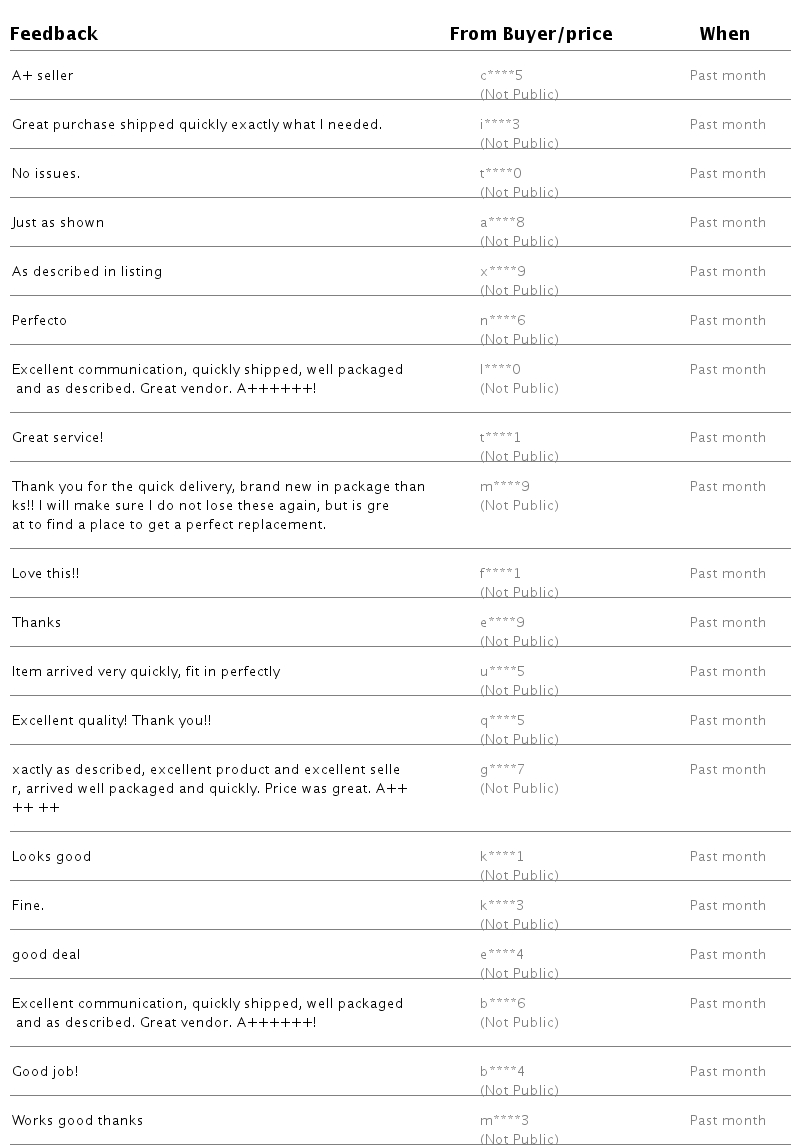The image size is (800, 1145).
Task: Click the "Great service!" feedback comment
Action: coord(58,437)
